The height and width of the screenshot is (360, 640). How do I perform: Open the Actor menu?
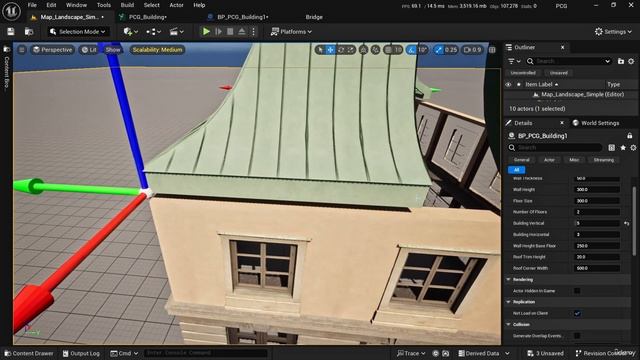tap(176, 5)
